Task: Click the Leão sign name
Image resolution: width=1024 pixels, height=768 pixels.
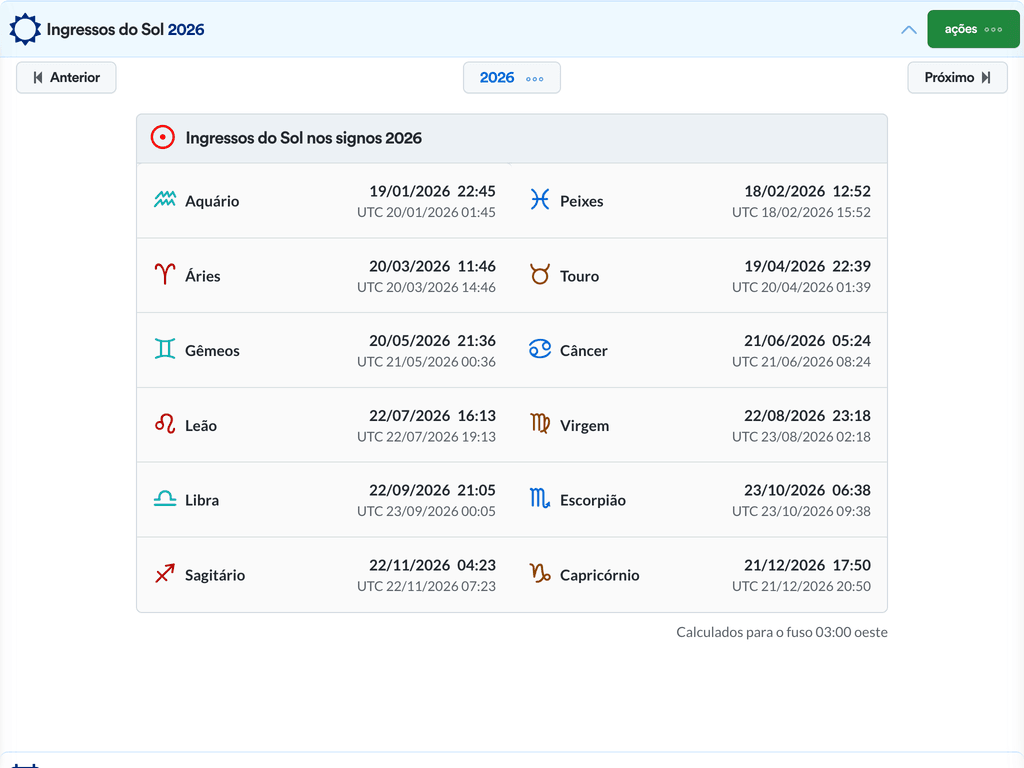Action: [x=200, y=426]
